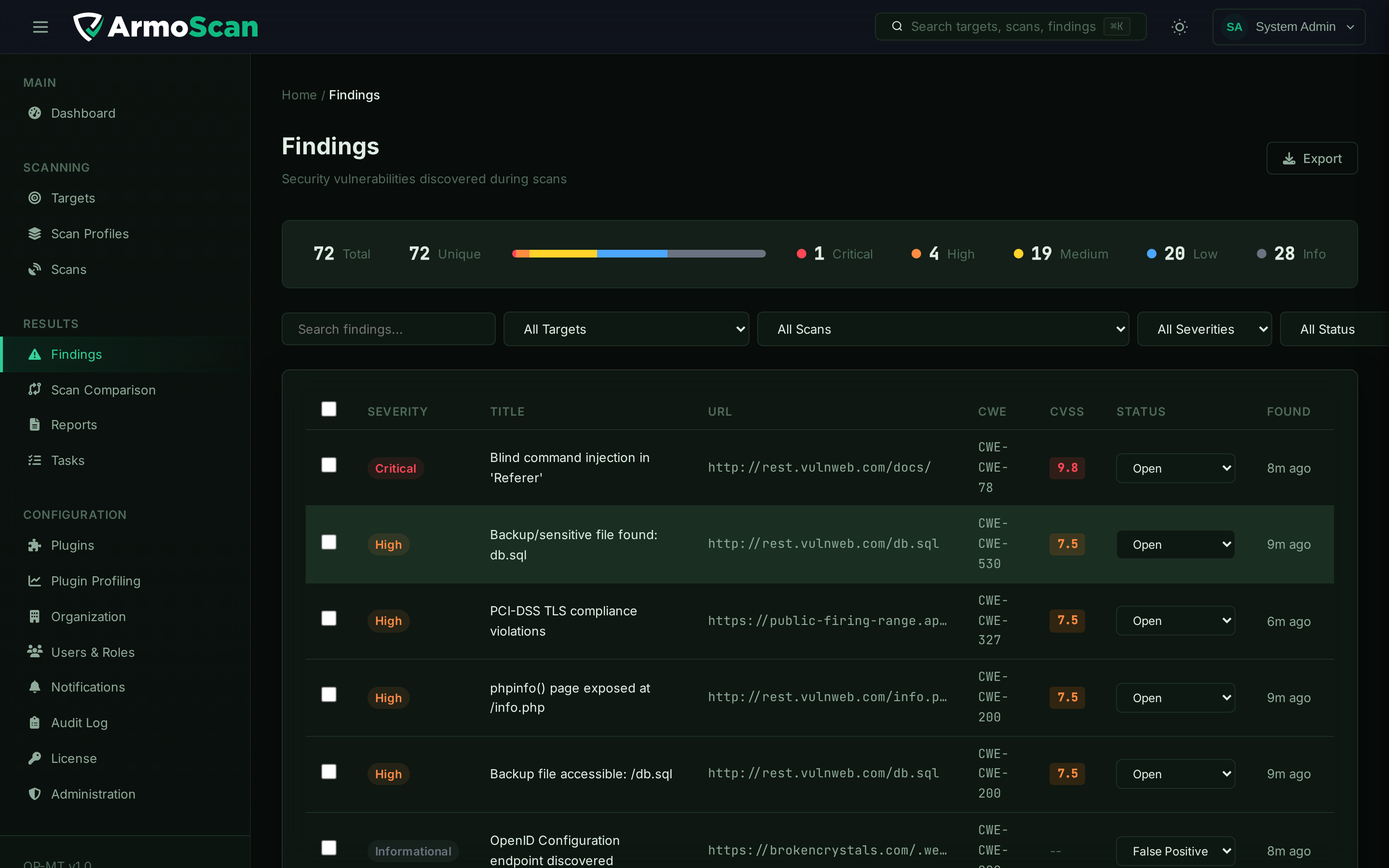Go to Targets in sidebar
Screen dimensions: 1389x868
click(x=125, y=198)
